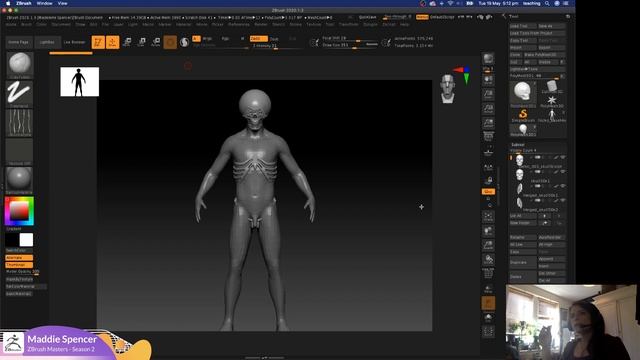Open Lightbox Tools browser
Viewport: 640px width, 360px height.
(x=537, y=69)
